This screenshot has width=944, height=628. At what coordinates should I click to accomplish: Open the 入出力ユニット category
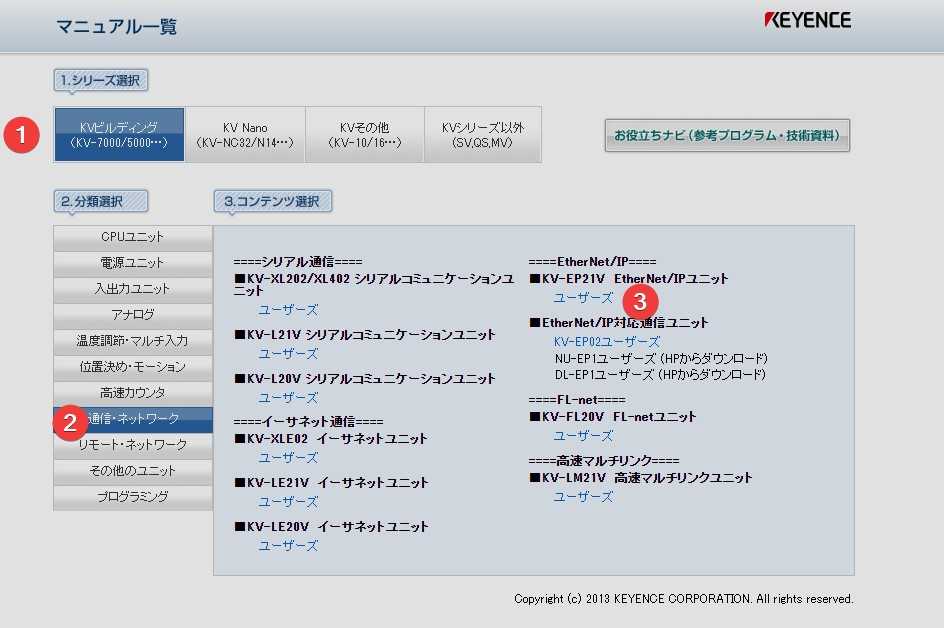click(133, 289)
